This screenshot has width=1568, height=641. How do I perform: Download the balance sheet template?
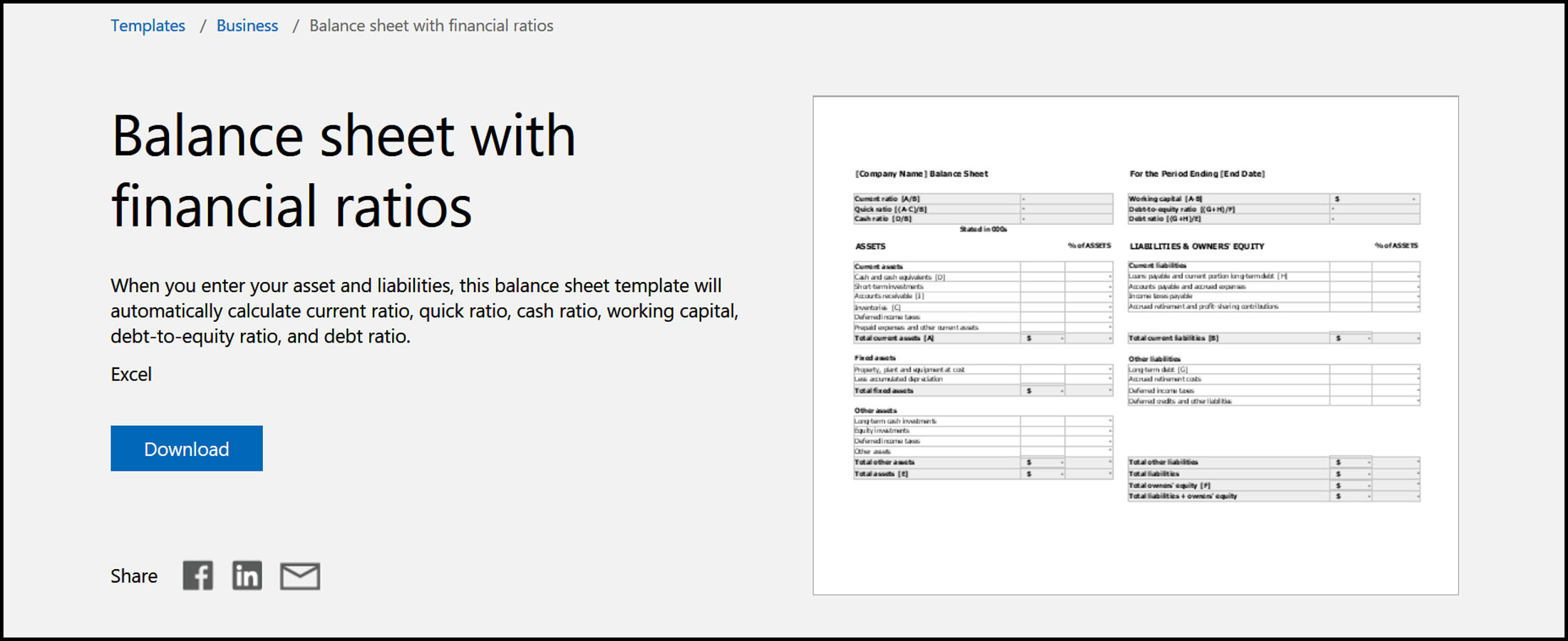click(187, 448)
